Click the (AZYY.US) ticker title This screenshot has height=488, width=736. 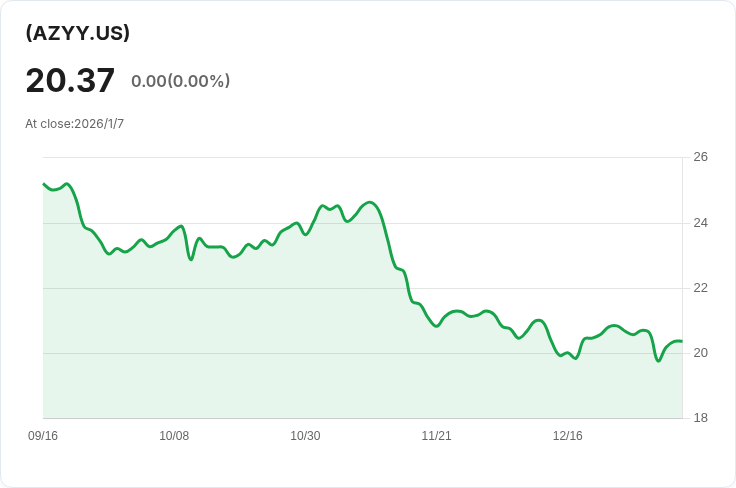[78, 33]
